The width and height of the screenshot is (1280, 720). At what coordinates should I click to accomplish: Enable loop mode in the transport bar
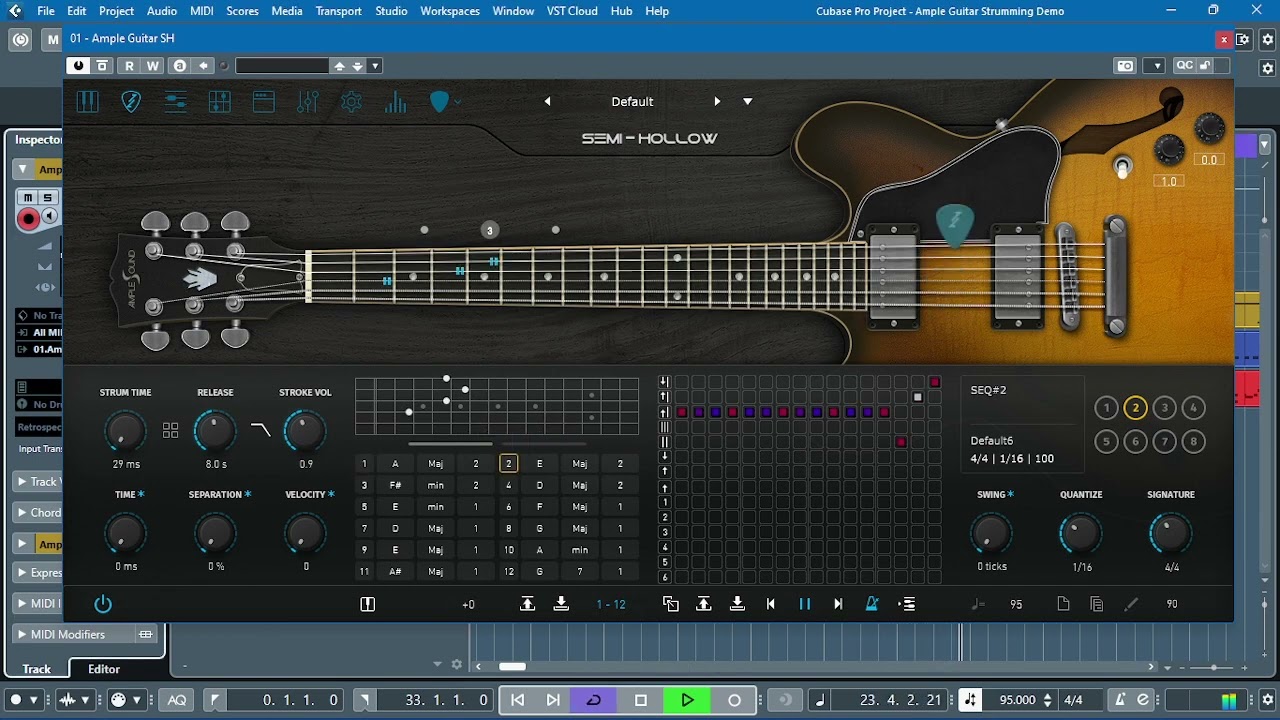click(x=593, y=700)
